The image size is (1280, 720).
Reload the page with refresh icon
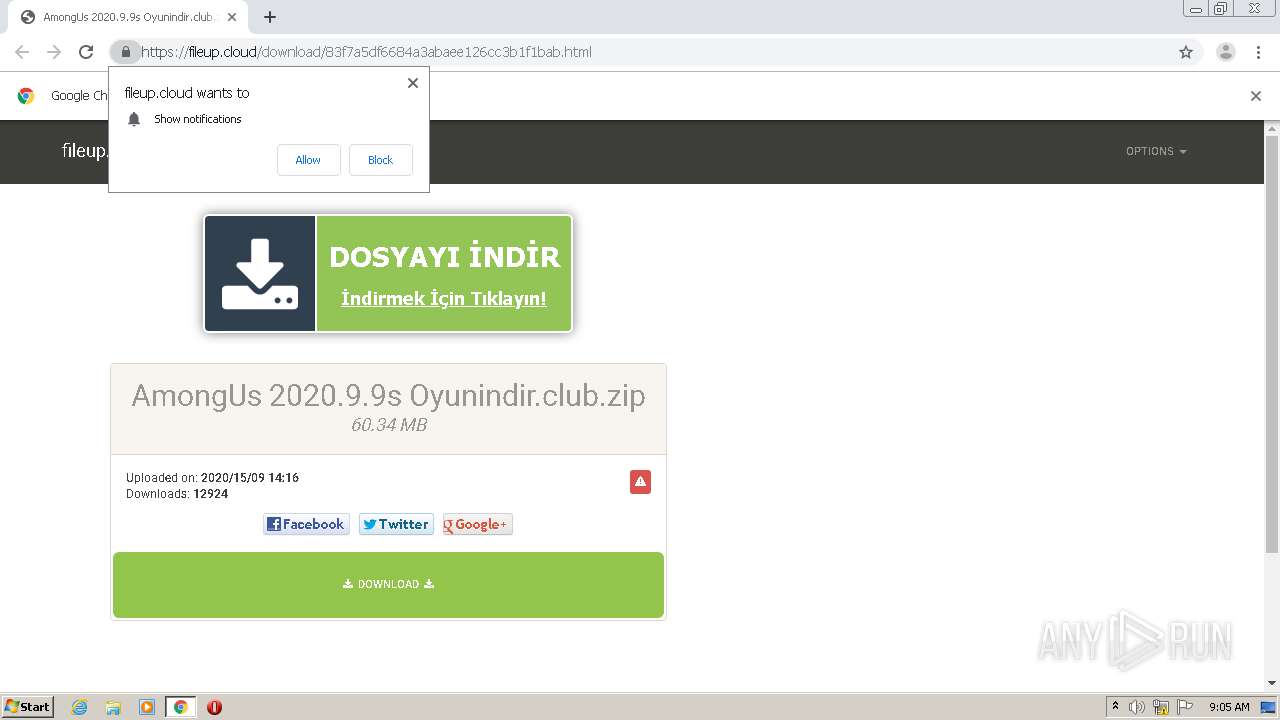click(x=86, y=52)
